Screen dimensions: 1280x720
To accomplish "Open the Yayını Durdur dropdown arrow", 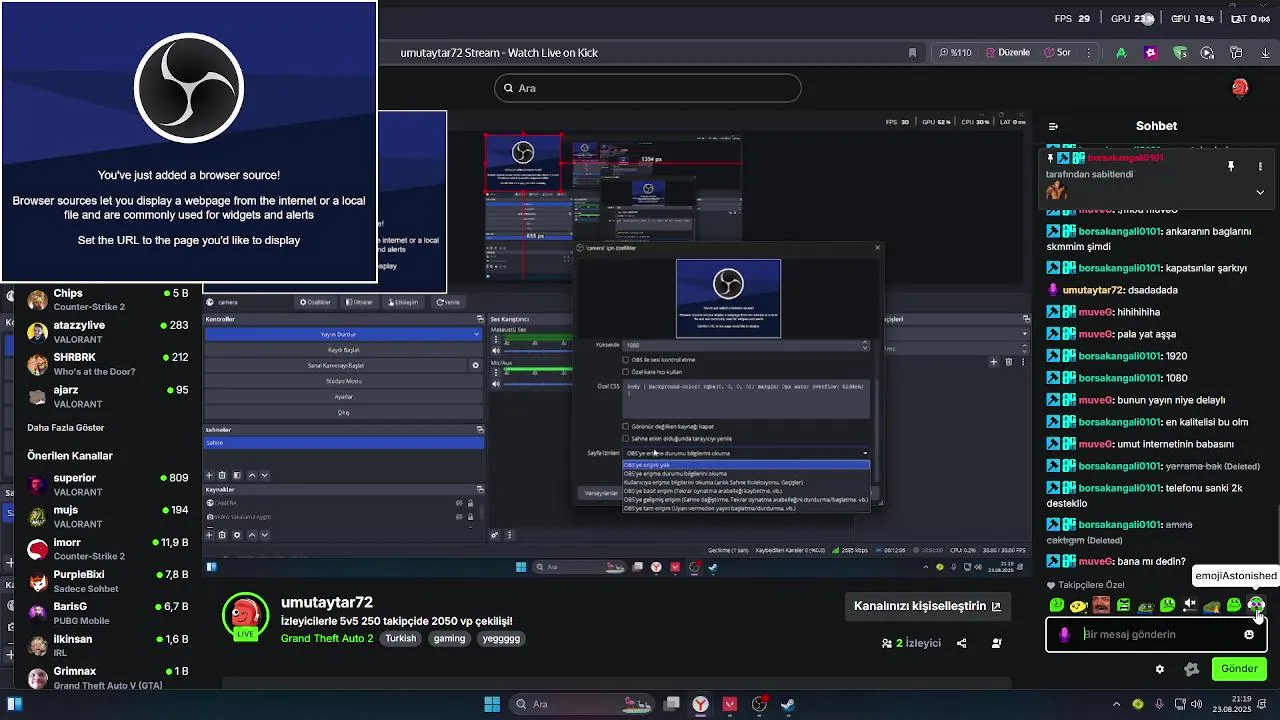I will pos(476,334).
